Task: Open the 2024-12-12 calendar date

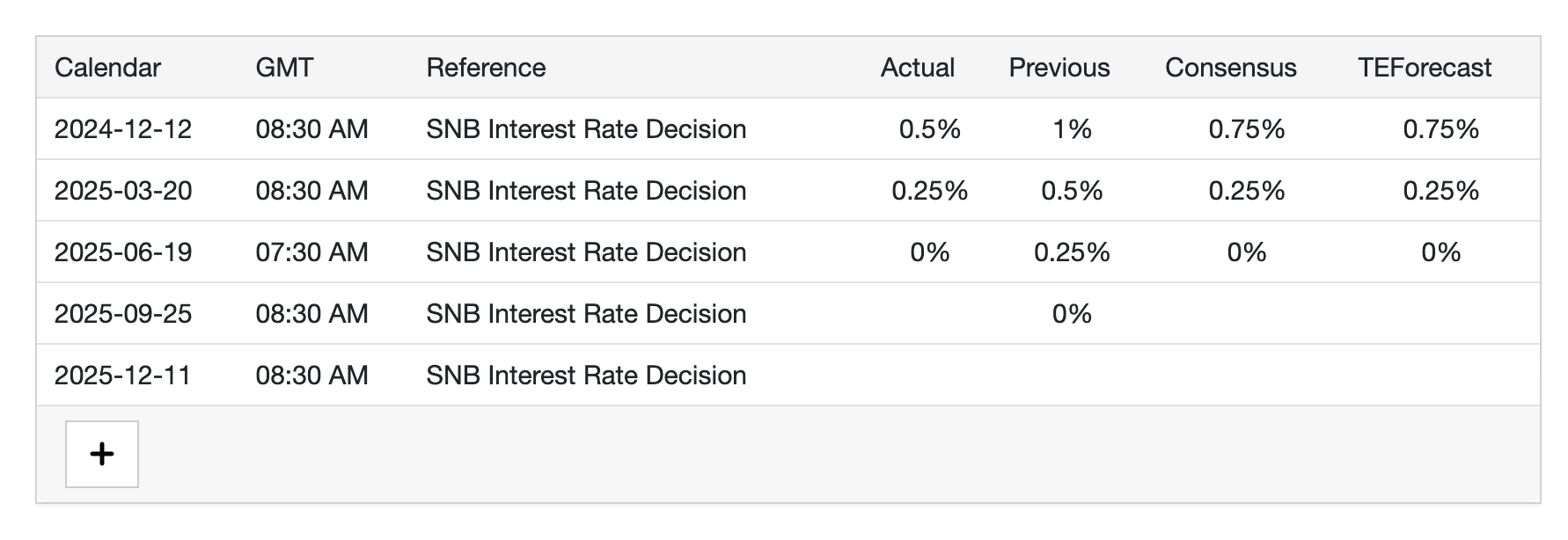Action: click(x=123, y=129)
